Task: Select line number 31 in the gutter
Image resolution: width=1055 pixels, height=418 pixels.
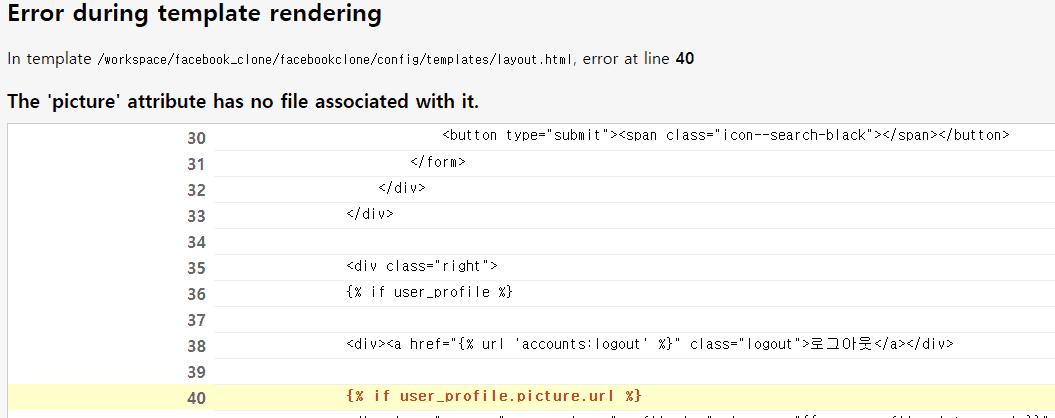Action: (196, 163)
